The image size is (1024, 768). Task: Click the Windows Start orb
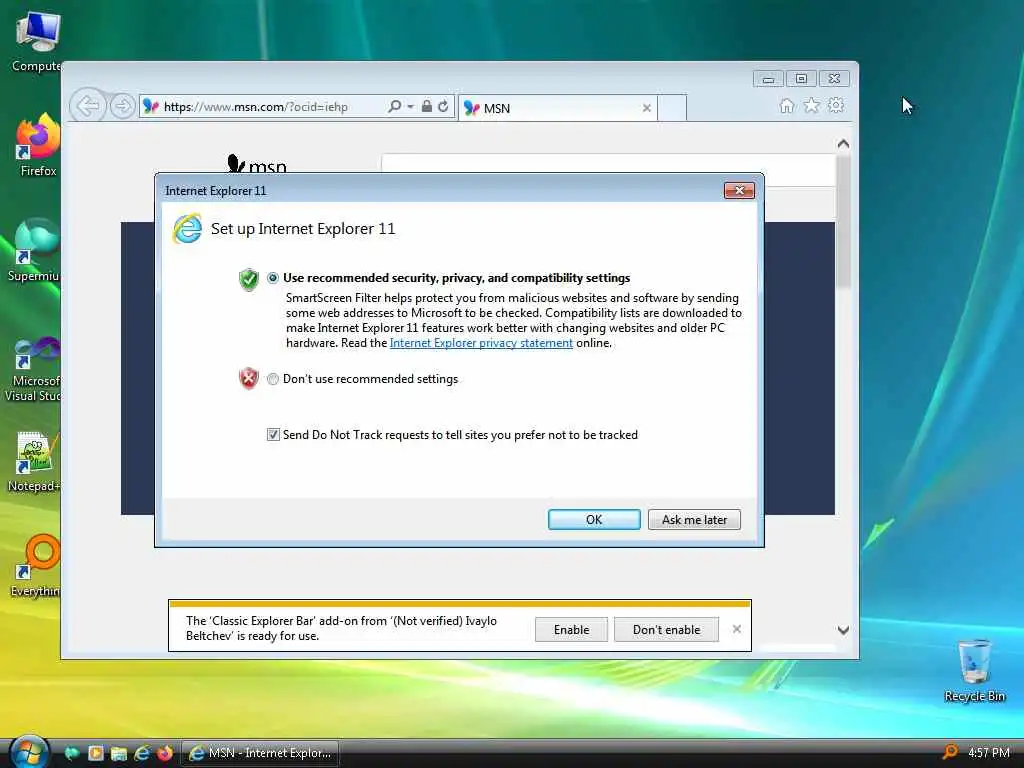point(29,752)
